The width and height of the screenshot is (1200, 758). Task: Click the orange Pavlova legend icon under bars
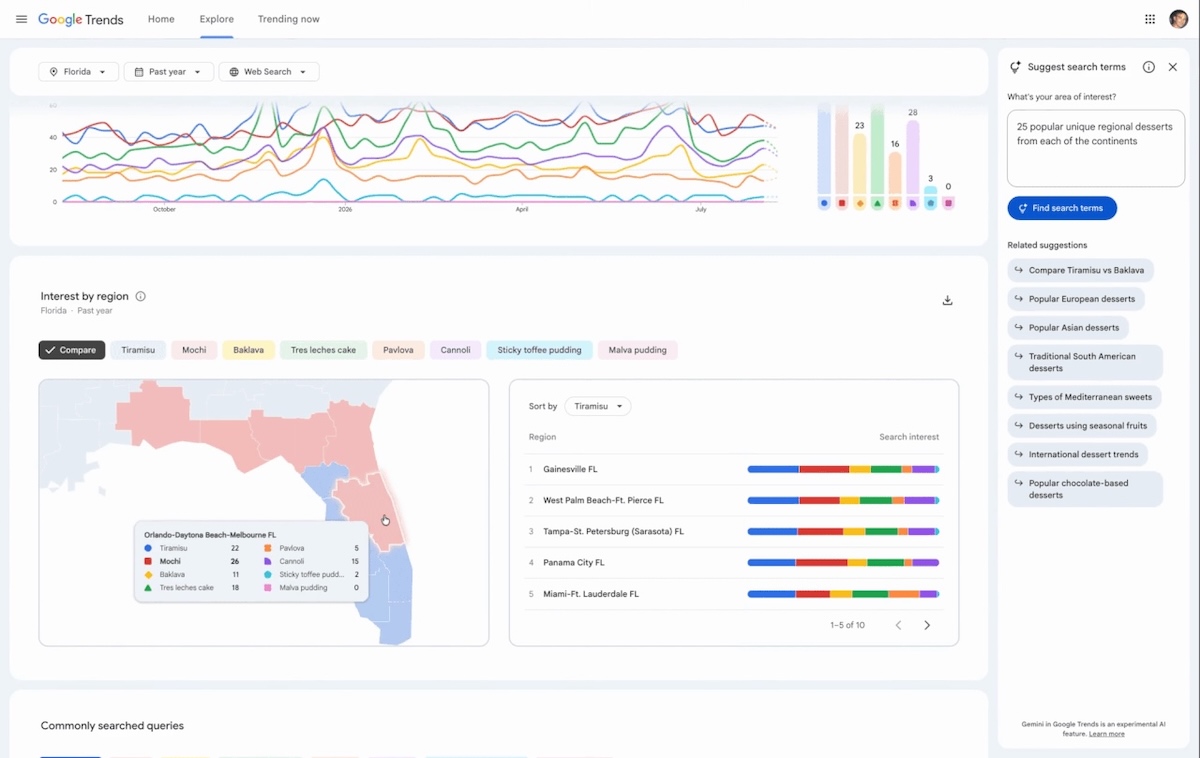pyautogui.click(x=895, y=203)
